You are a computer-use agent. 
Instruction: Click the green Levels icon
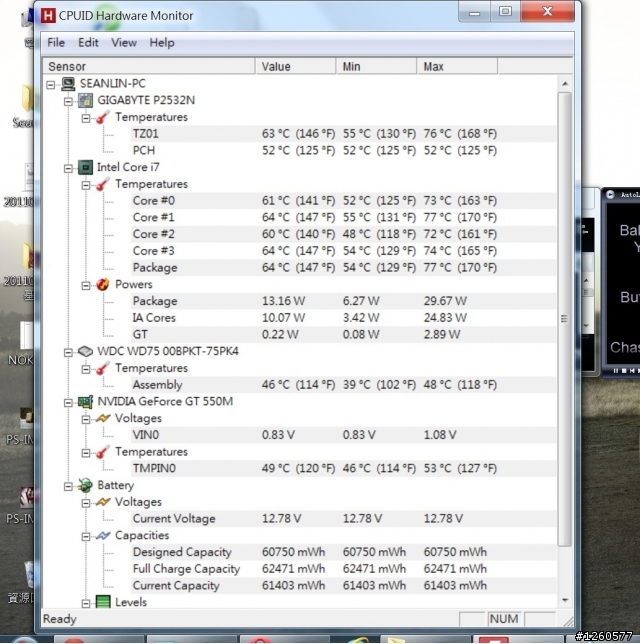tap(103, 602)
